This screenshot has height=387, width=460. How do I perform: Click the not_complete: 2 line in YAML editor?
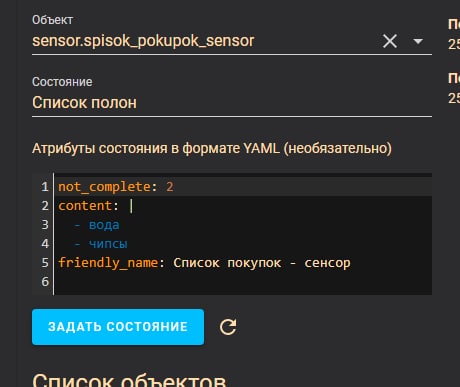[244, 187]
